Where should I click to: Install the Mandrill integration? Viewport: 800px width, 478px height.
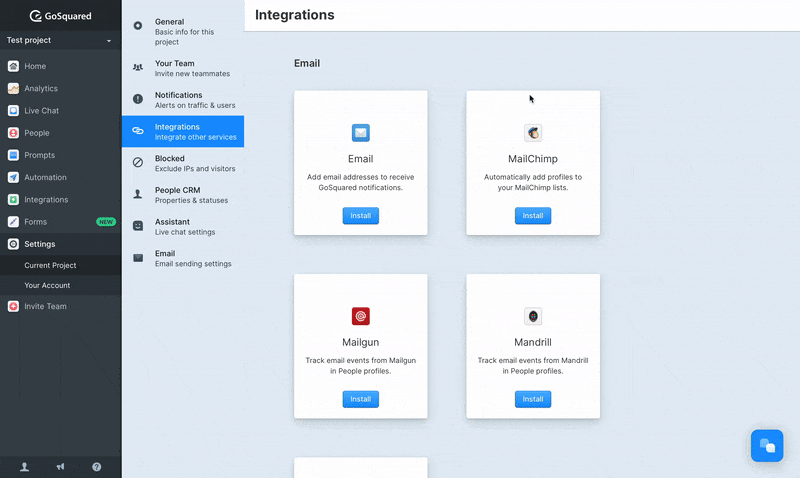(x=533, y=399)
